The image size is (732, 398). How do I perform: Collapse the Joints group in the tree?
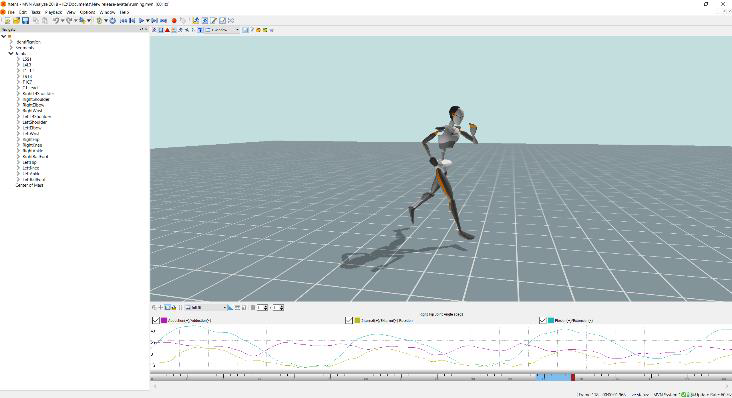10,53
